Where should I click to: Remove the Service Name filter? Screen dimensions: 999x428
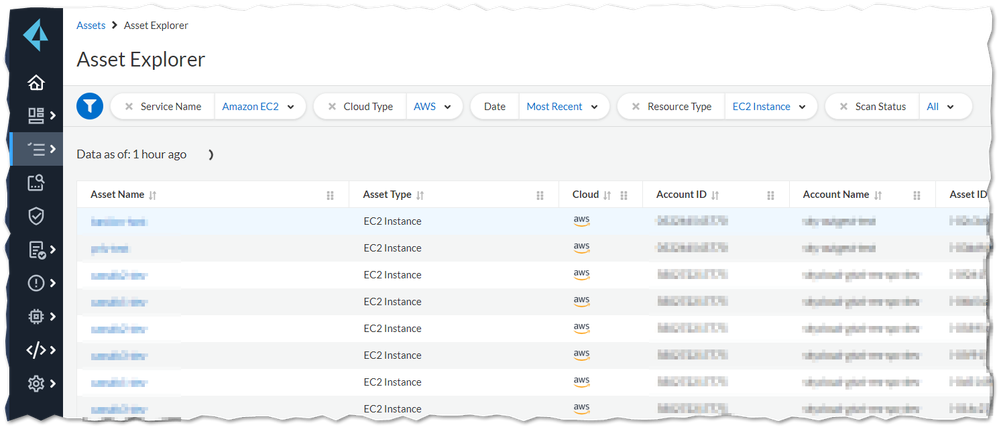pyautogui.click(x=129, y=106)
